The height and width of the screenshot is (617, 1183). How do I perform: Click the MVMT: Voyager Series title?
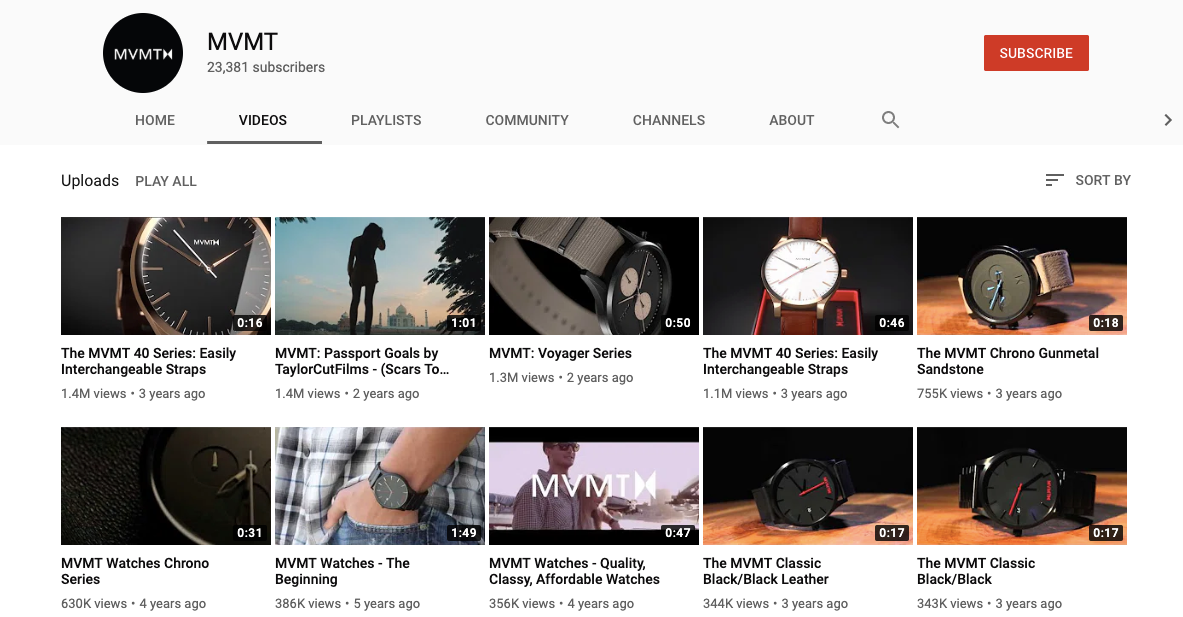coord(561,353)
